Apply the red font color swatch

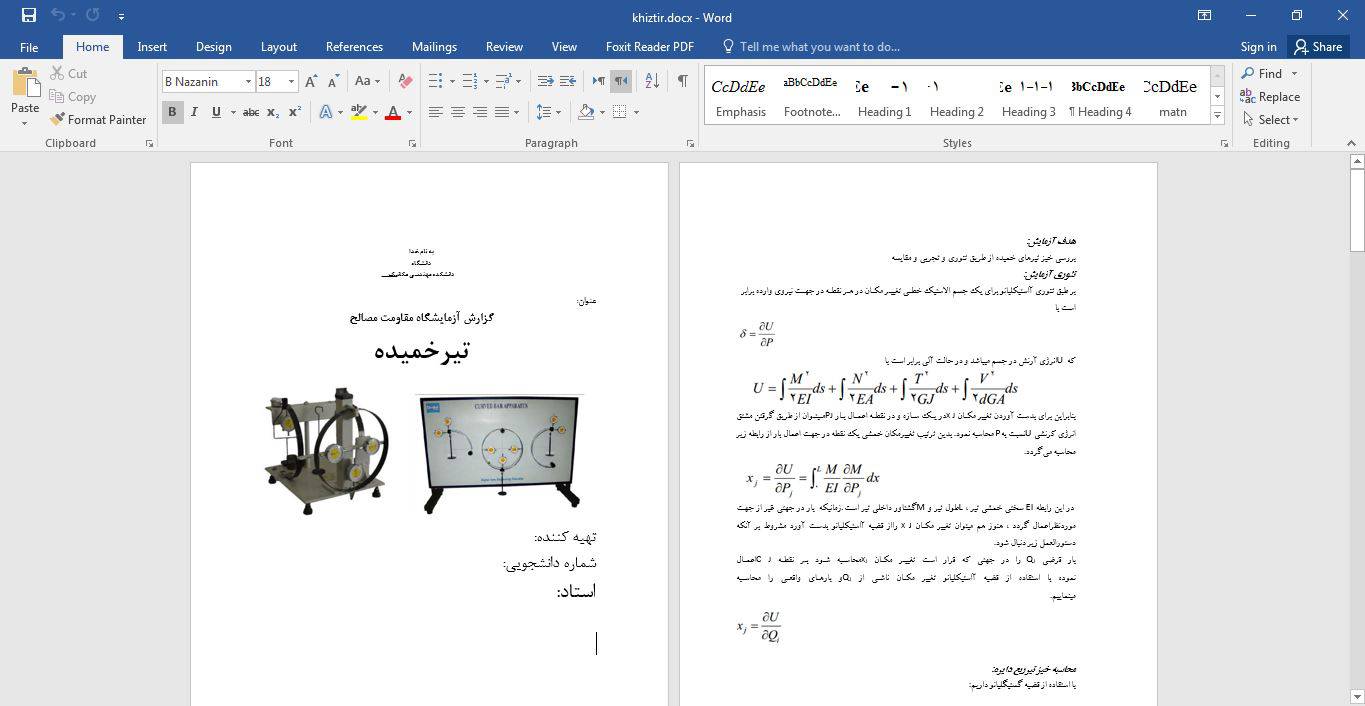pos(393,112)
